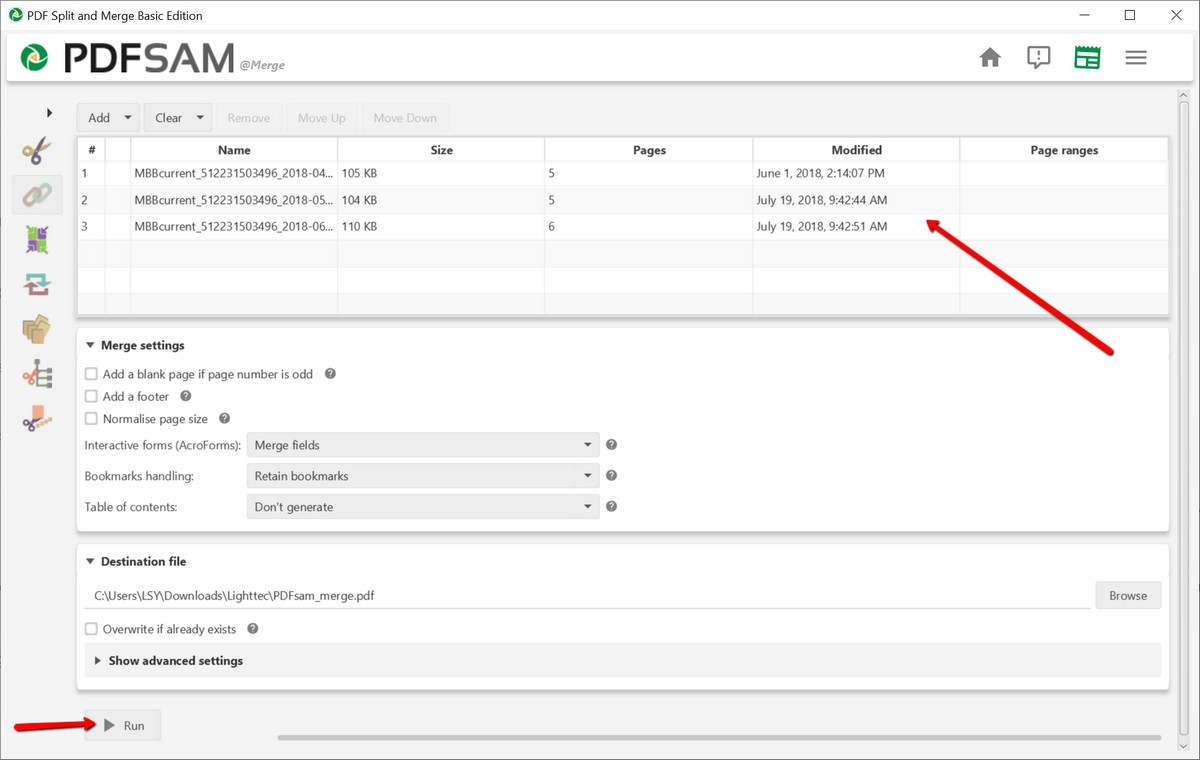Go to the Home dashboard icon
The height and width of the screenshot is (760, 1200).
tap(990, 58)
